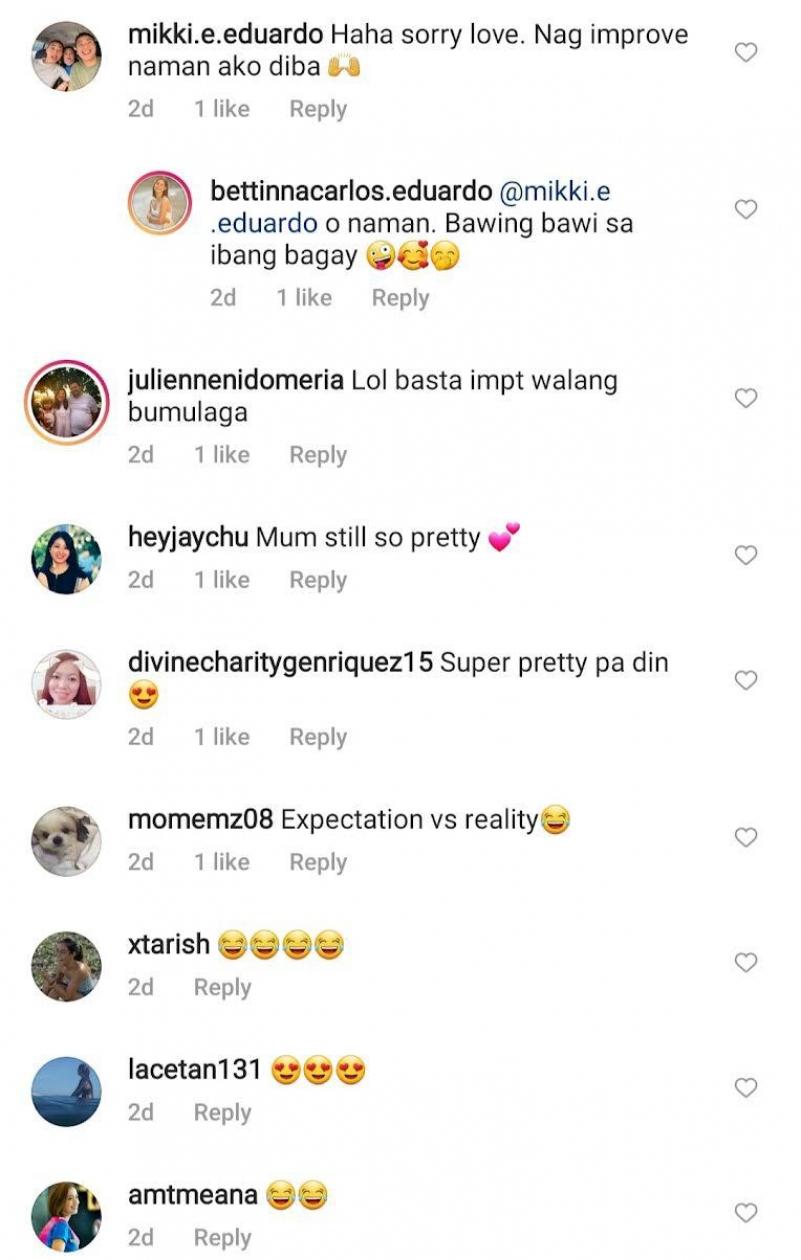Reply to mikki.e.eduardo's comment

[x=318, y=109]
